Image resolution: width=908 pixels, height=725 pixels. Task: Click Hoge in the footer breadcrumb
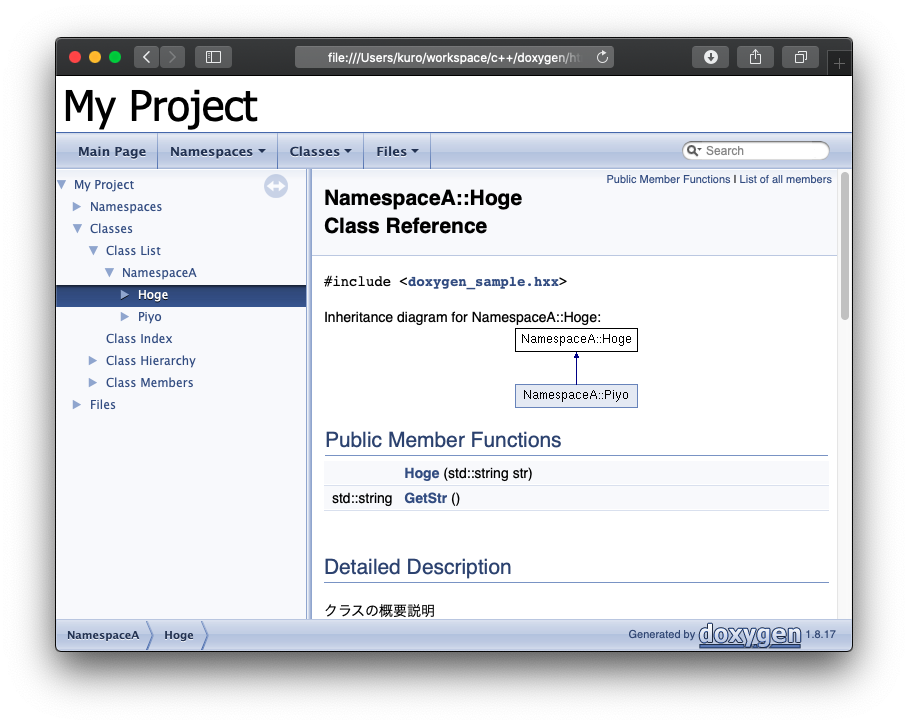(179, 635)
